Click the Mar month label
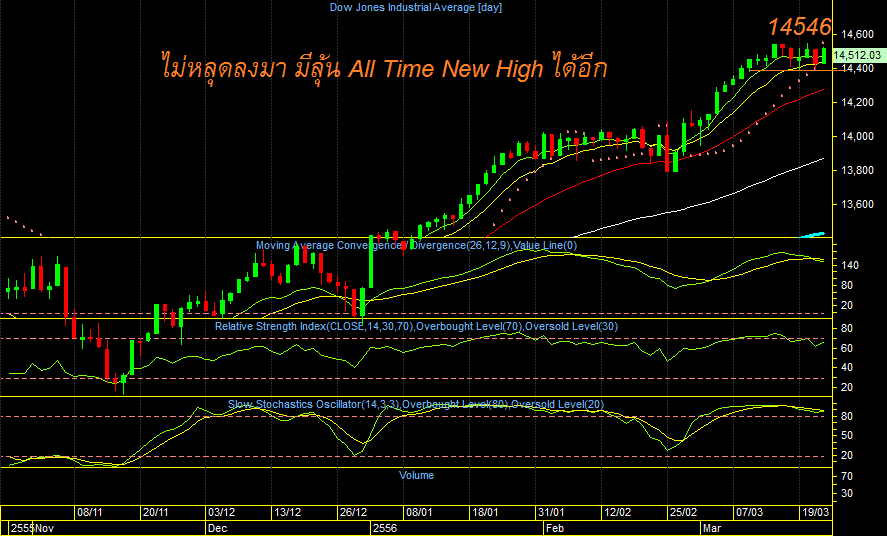 point(711,529)
